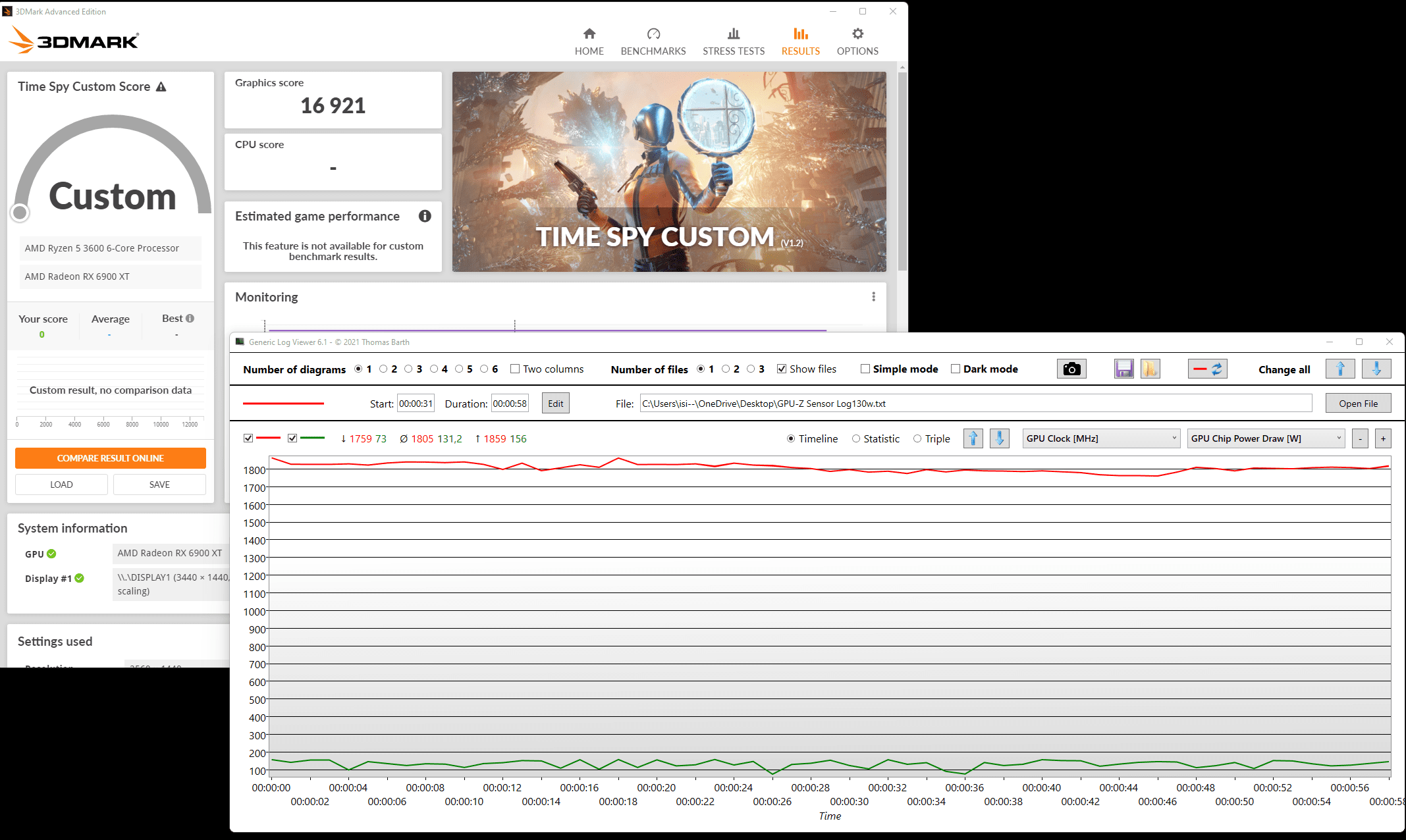Select 3 for Number of files
Image resolution: width=1406 pixels, height=840 pixels.
(751, 369)
